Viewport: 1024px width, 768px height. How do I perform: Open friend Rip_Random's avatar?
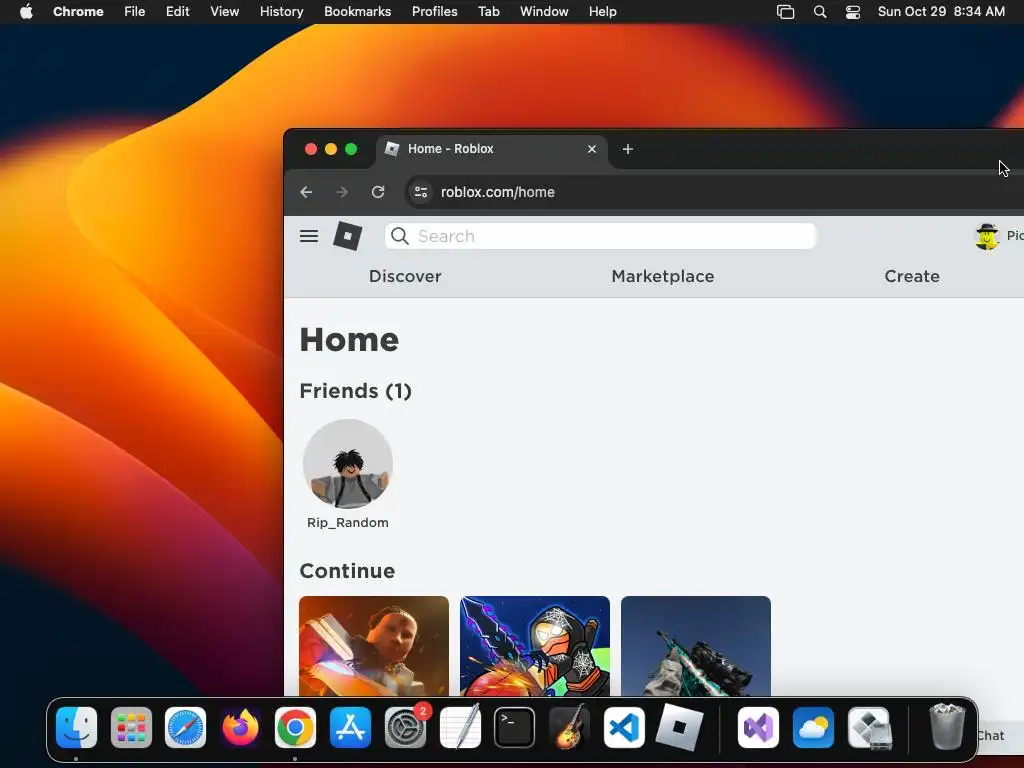click(347, 464)
